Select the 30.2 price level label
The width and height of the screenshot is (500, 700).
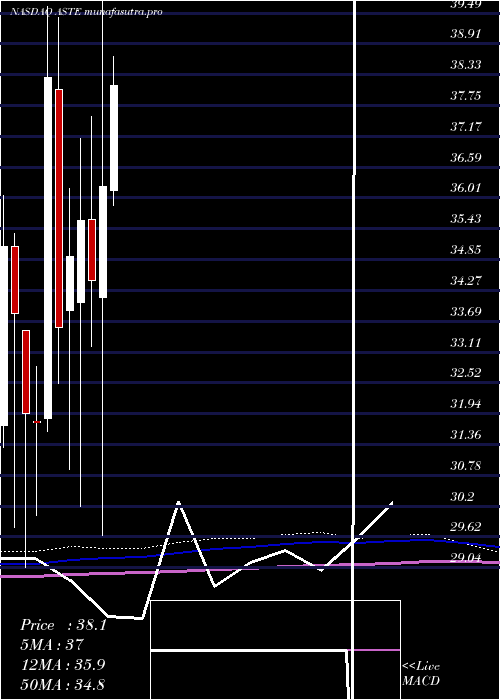click(x=462, y=496)
